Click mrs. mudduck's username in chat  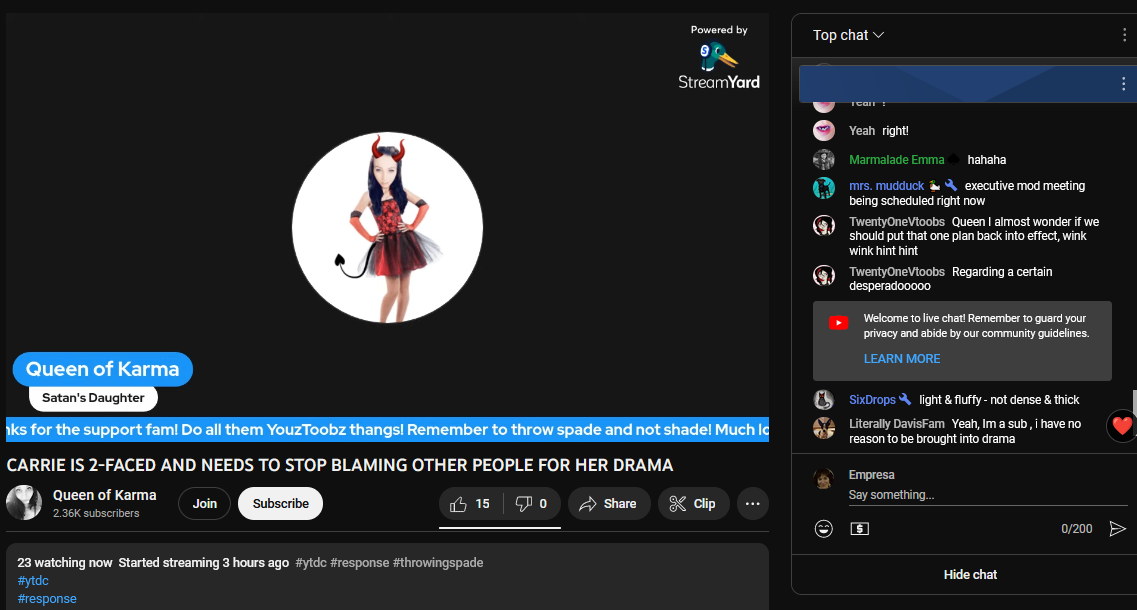click(887, 186)
